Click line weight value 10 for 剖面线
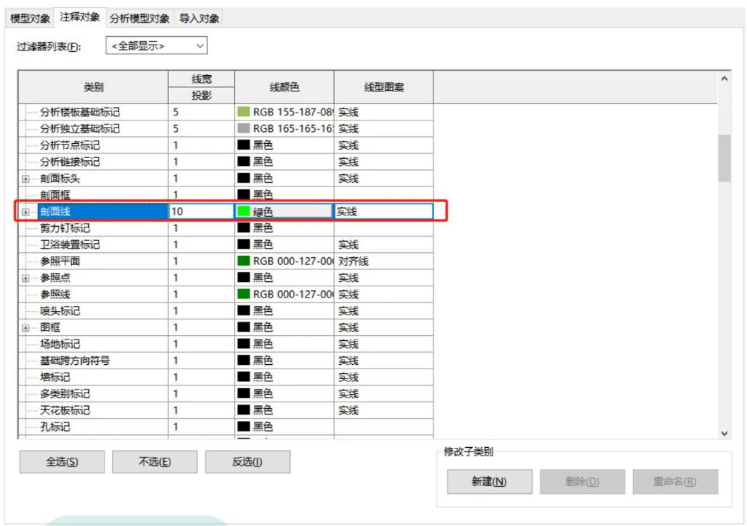The width and height of the screenshot is (747, 526). click(x=202, y=211)
